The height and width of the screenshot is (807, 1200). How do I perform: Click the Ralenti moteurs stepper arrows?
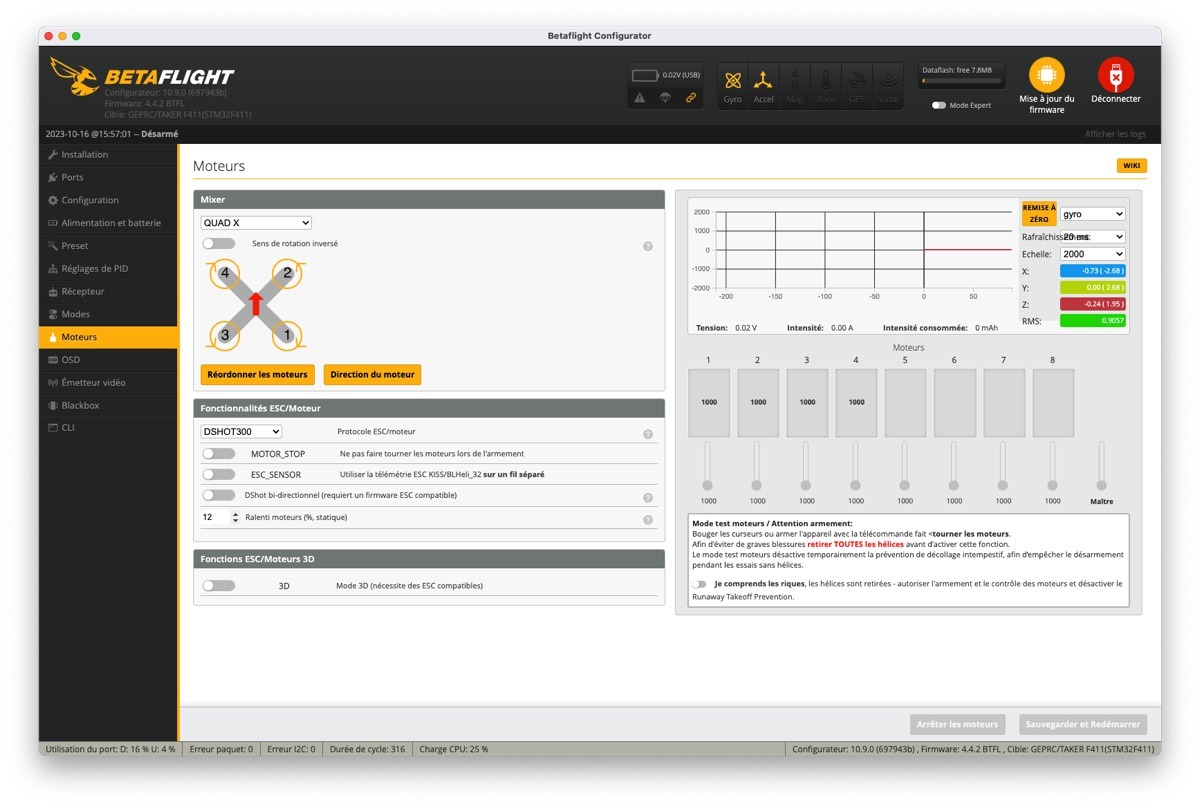[x=236, y=517]
